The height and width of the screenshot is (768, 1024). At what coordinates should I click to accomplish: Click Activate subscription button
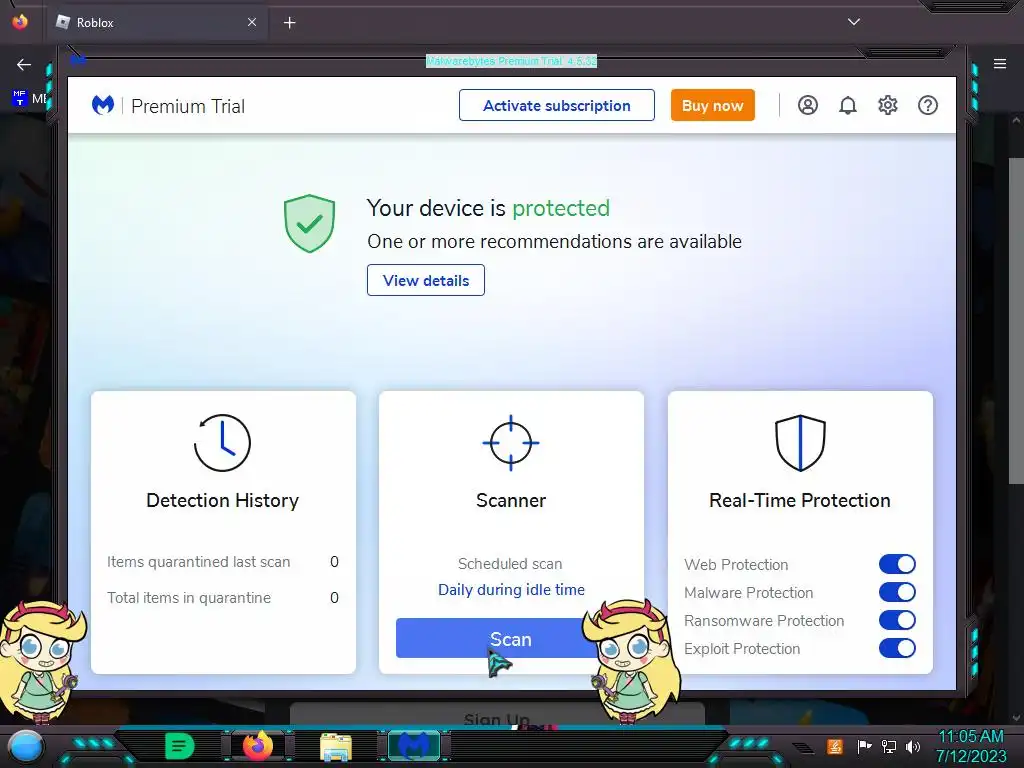[x=557, y=105]
